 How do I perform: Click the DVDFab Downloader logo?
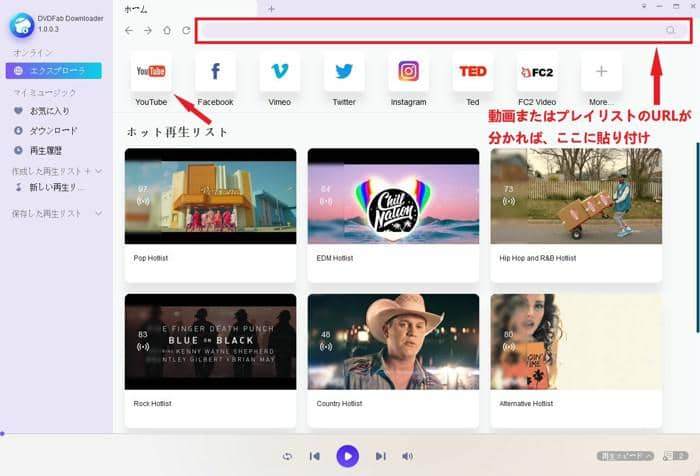21,25
